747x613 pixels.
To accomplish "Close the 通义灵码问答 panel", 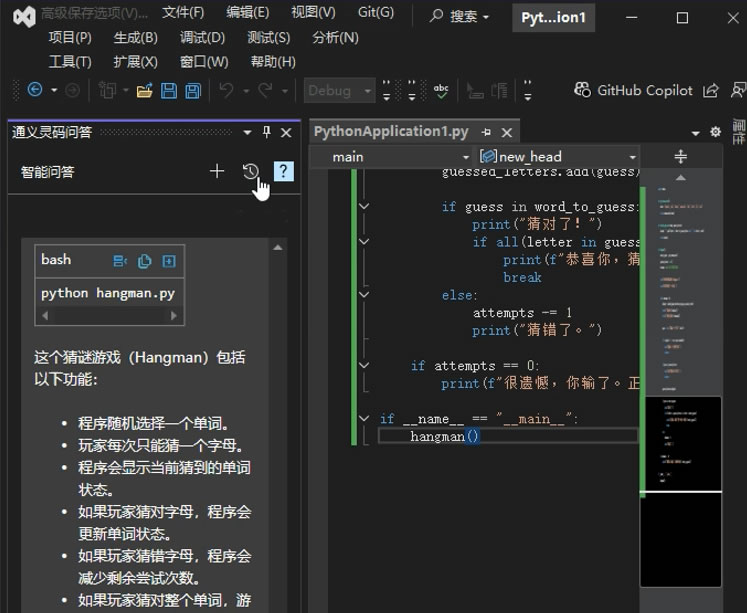I will click(286, 132).
